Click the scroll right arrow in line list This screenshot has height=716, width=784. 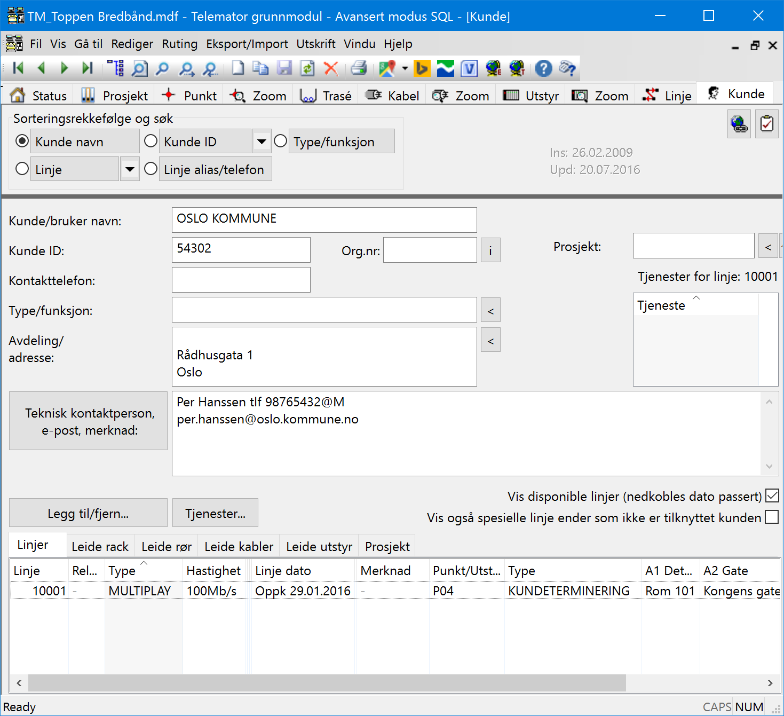click(770, 682)
